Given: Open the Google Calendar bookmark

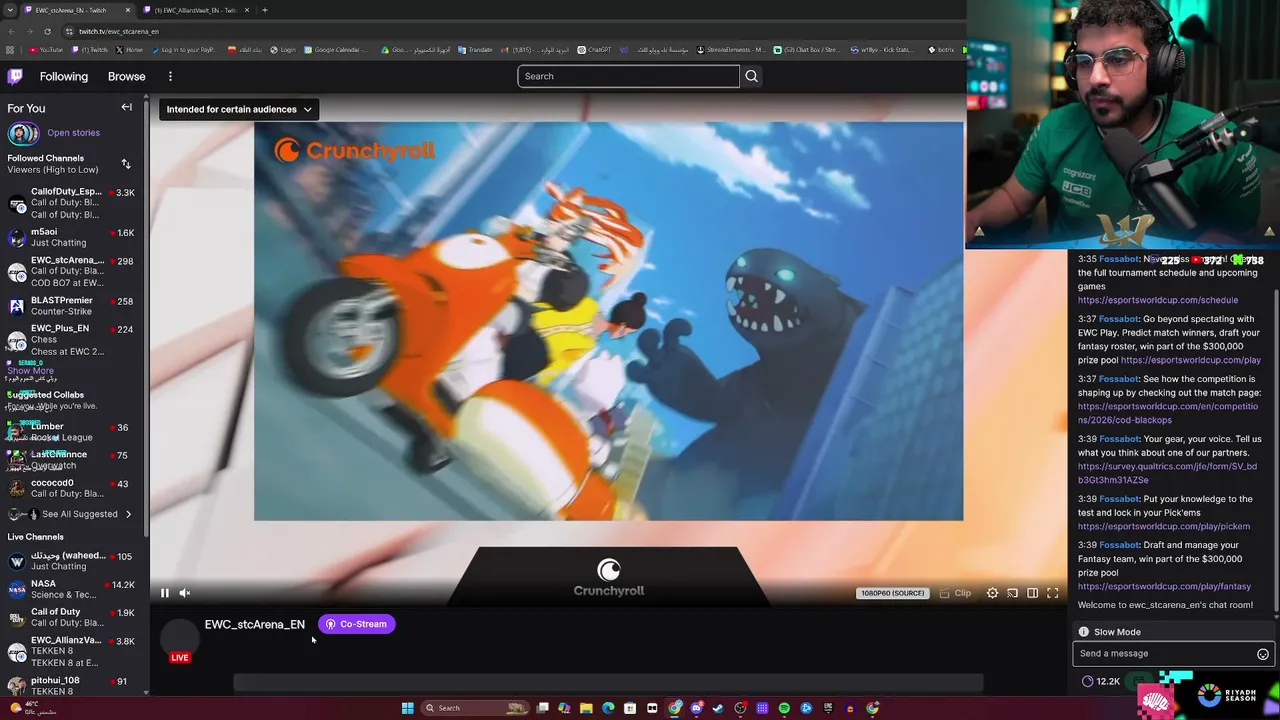Looking at the screenshot, I should (x=337, y=49).
